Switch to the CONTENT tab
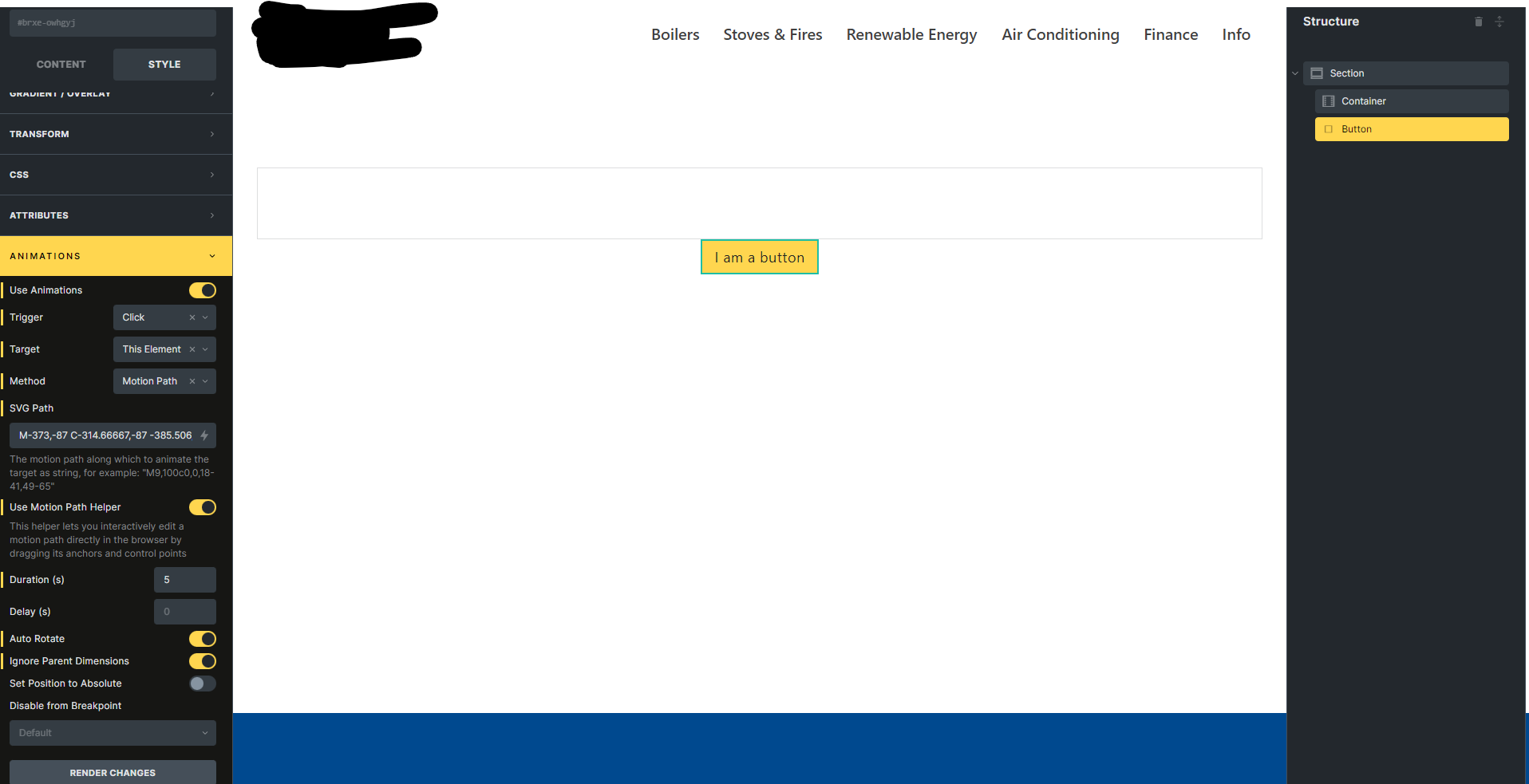 pos(61,64)
